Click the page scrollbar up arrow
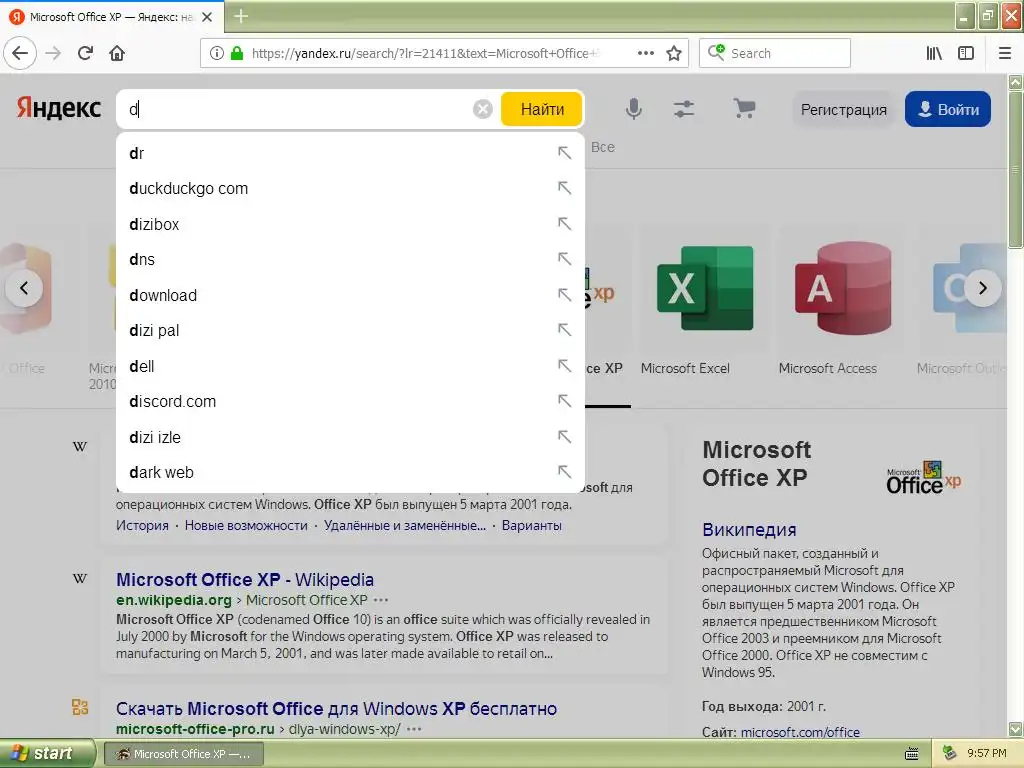 click(x=1016, y=82)
